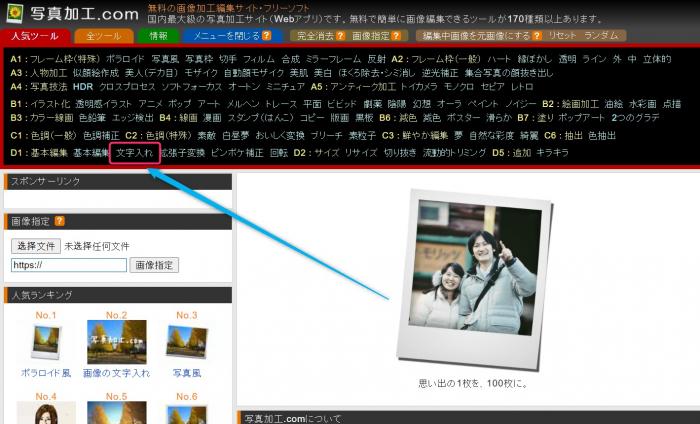The image size is (700, 424).
Task: Open the 立体的 frame link
Action: pos(657,59)
